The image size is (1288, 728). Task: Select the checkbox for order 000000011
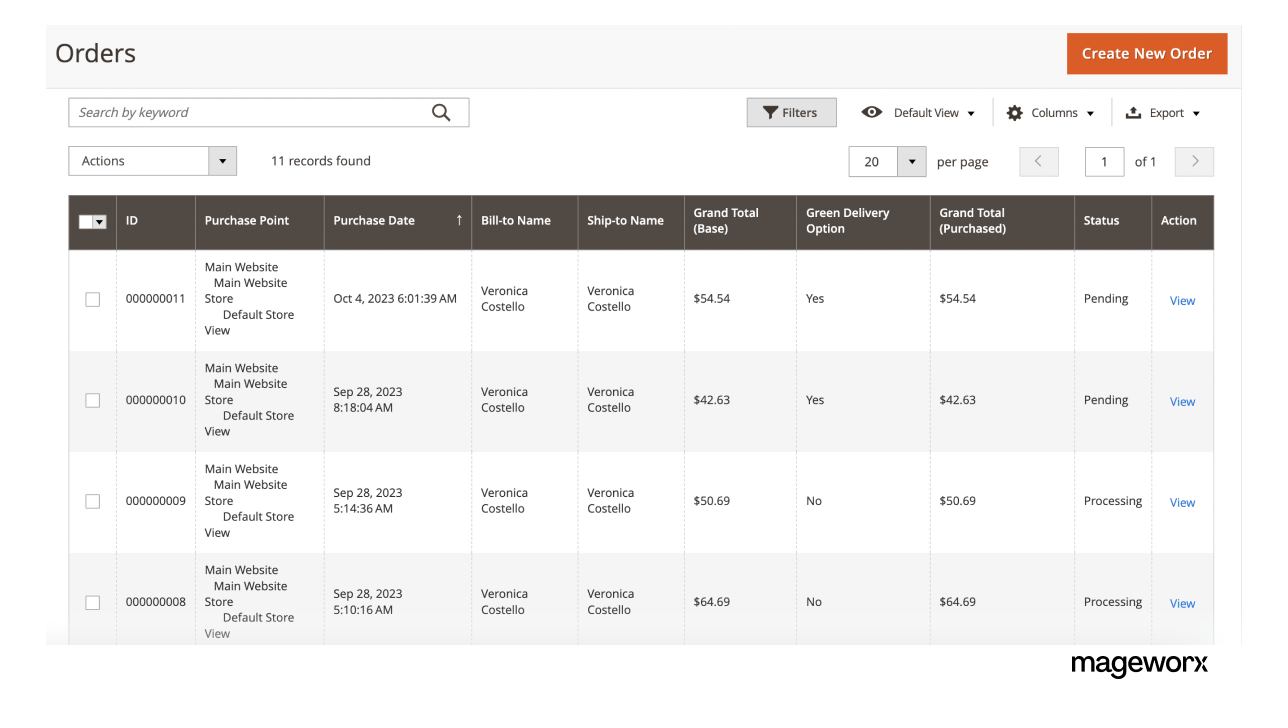92,298
